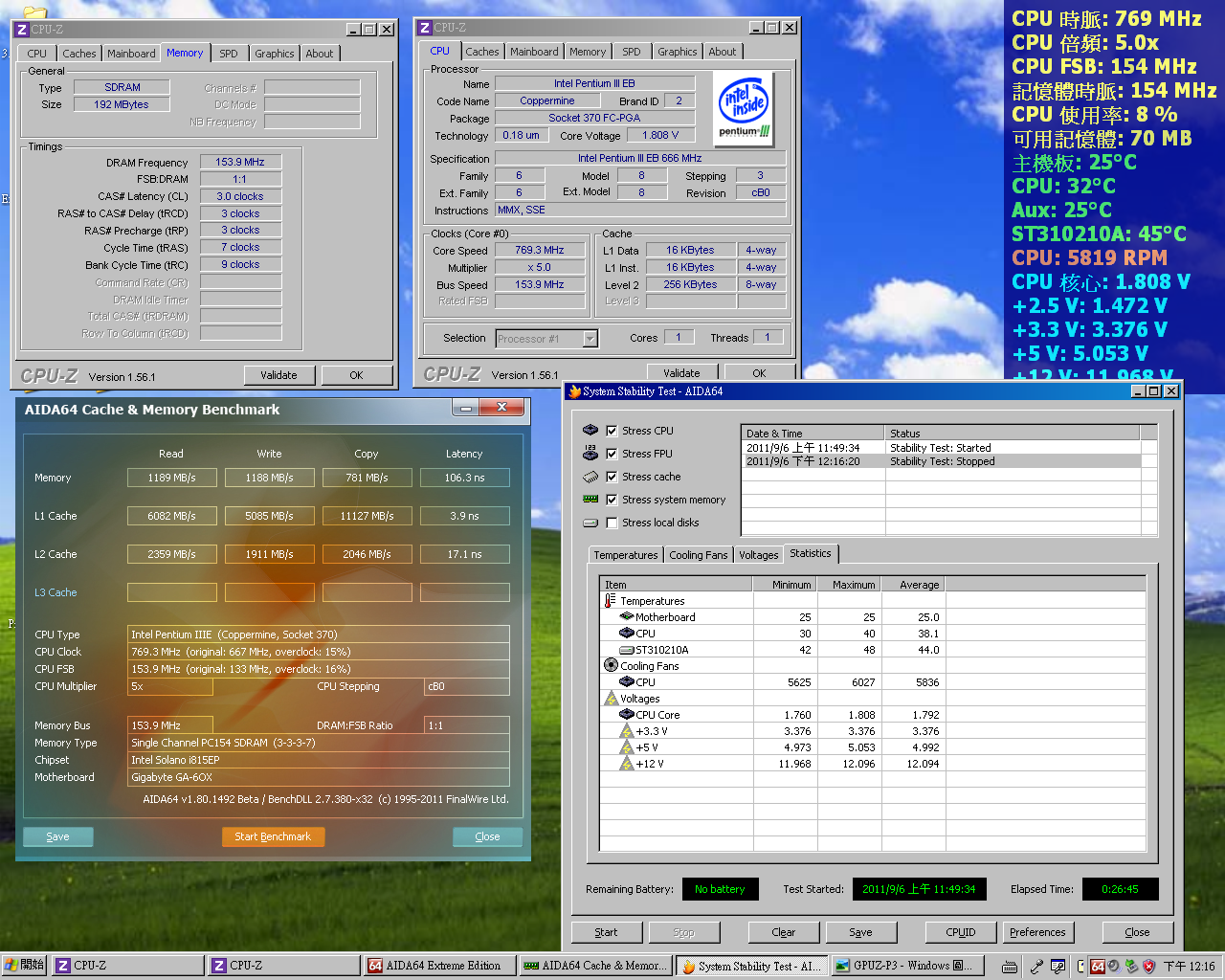1225x980 pixels.
Task: Open Graphics tab in the CPU-Z Processor window
Action: pyautogui.click(x=678, y=52)
